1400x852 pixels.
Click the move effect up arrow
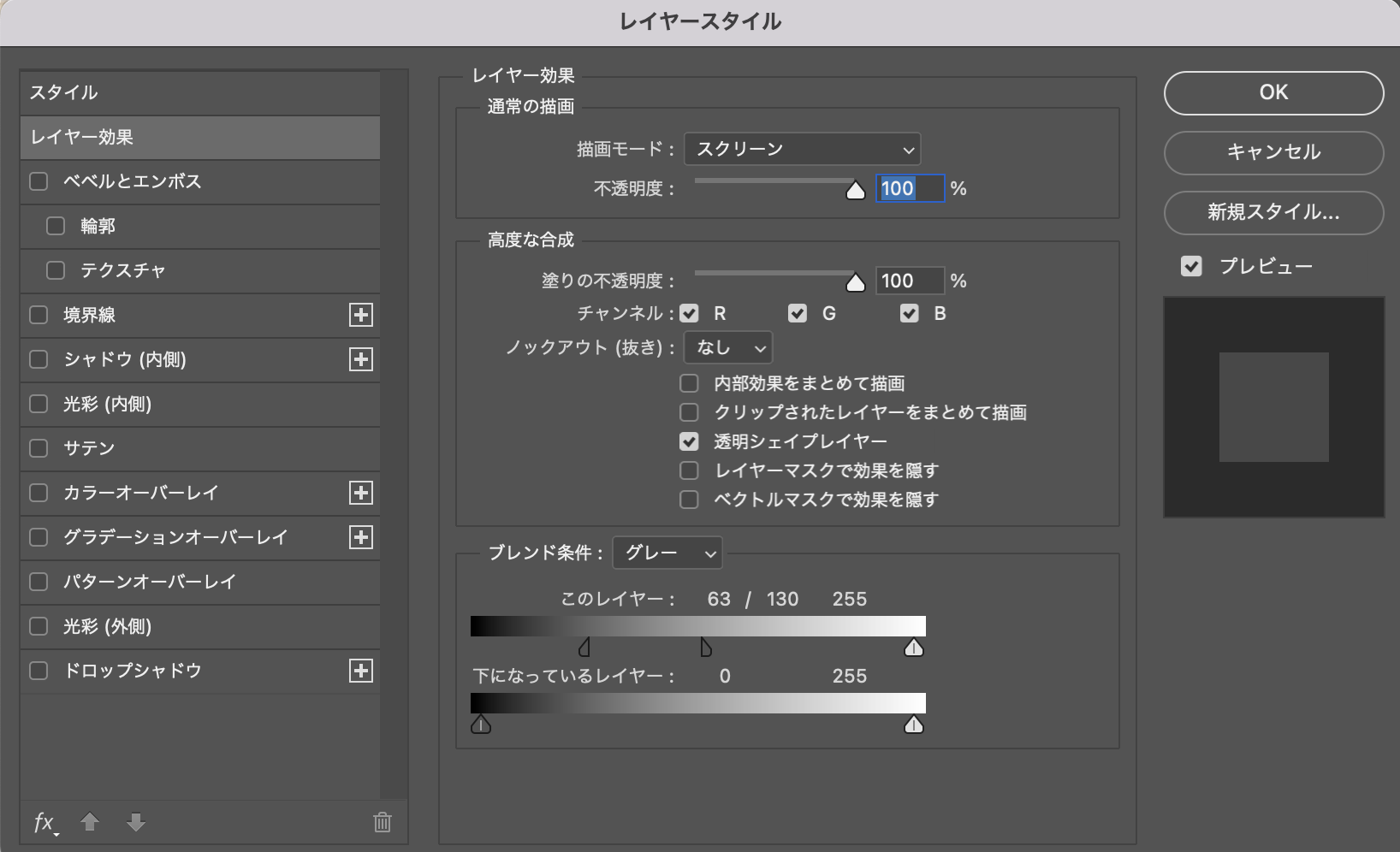pyautogui.click(x=90, y=823)
